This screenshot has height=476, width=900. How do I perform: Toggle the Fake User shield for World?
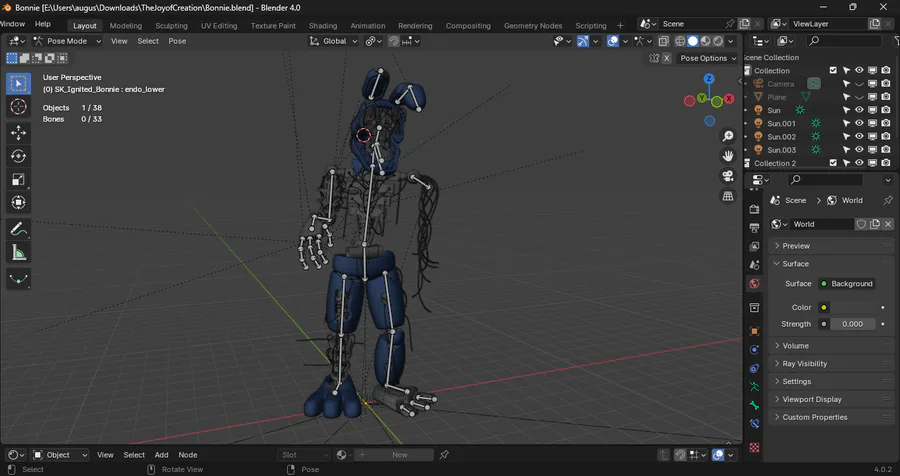tap(861, 224)
